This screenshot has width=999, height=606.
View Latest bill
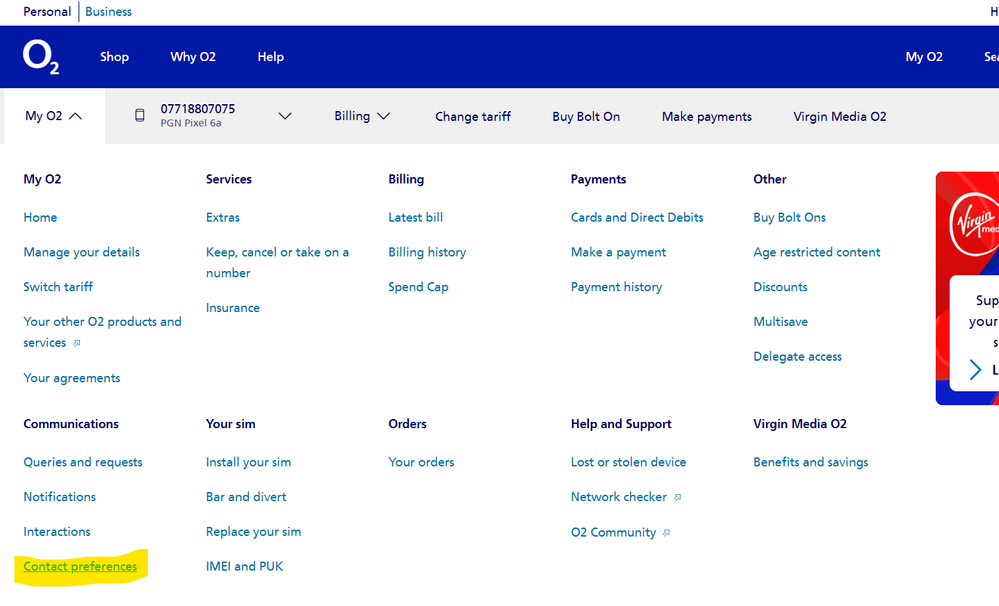(x=415, y=217)
